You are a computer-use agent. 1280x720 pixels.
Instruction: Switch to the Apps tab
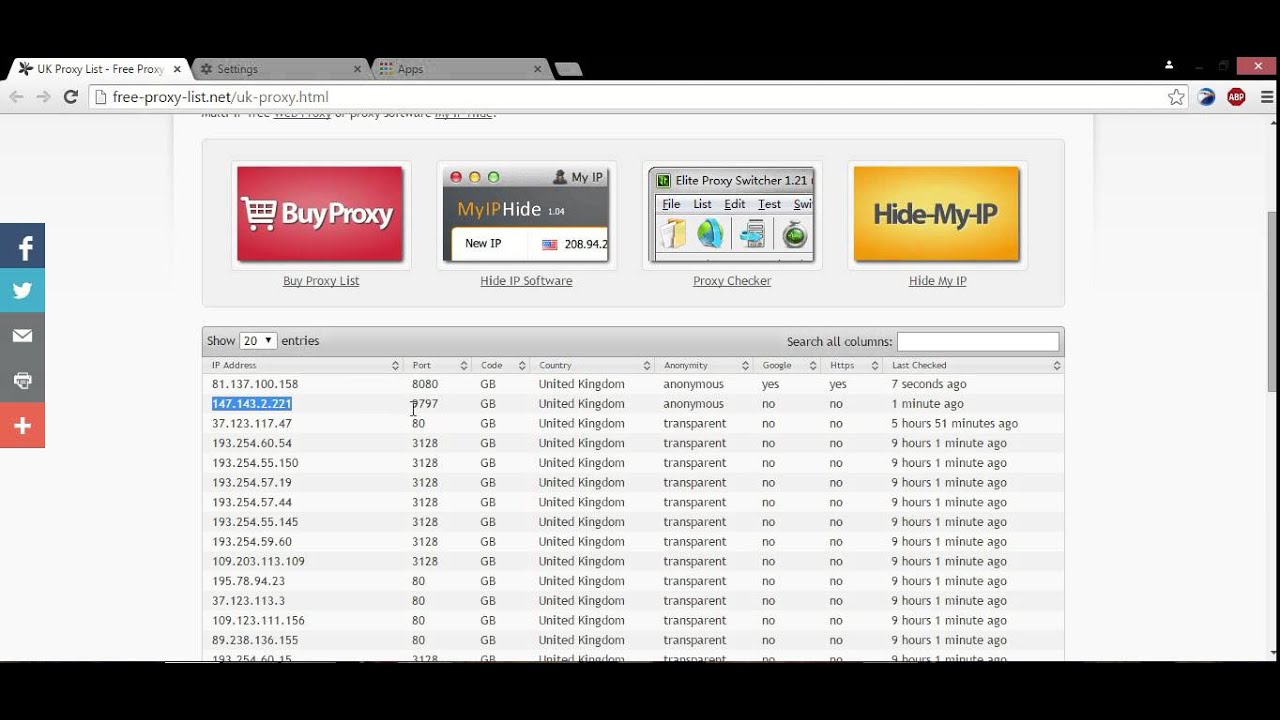pos(455,69)
